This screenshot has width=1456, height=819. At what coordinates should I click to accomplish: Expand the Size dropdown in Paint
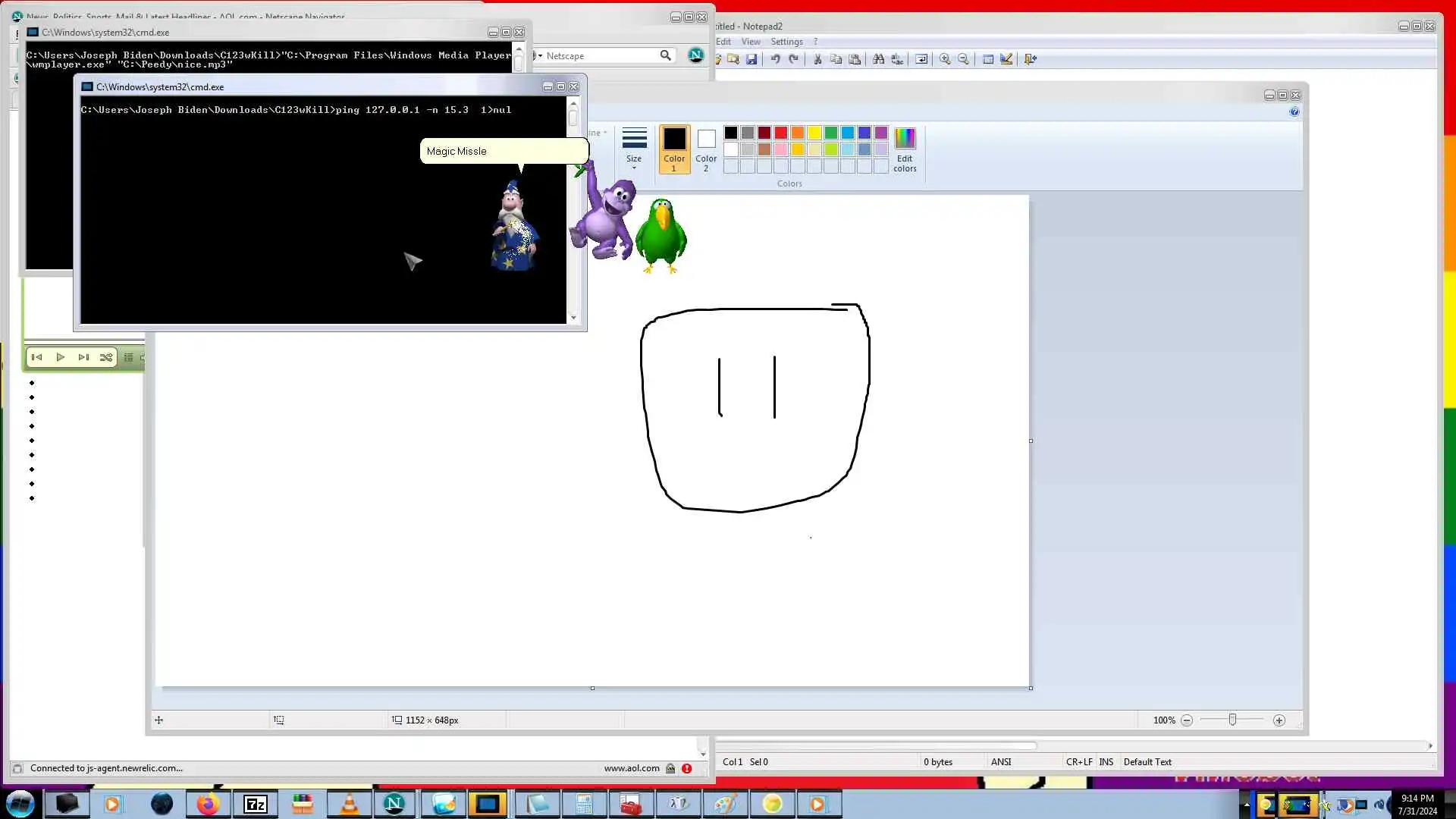634,149
